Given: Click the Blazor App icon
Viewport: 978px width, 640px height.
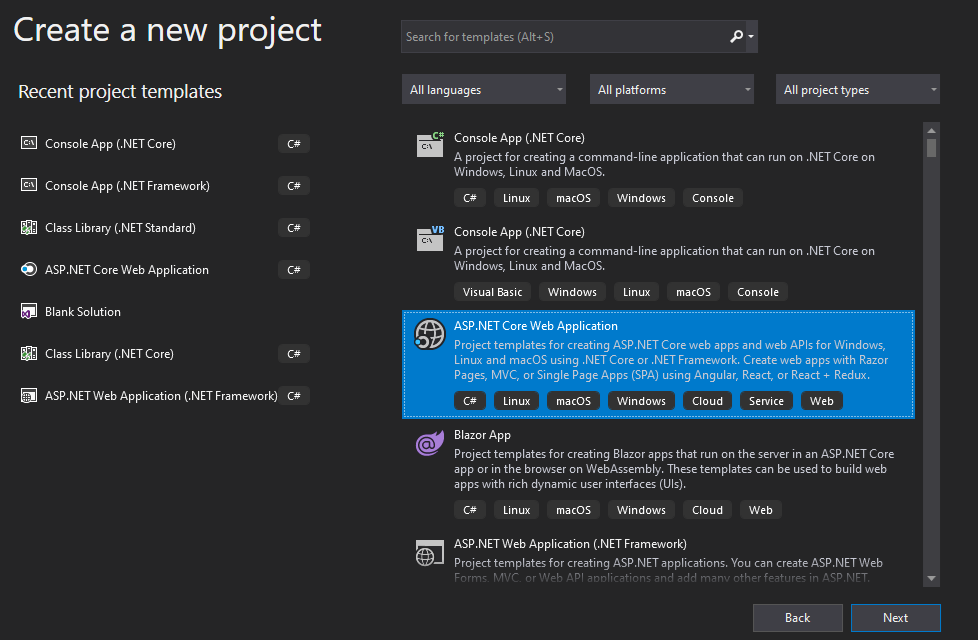Looking at the screenshot, I should coord(430,443).
